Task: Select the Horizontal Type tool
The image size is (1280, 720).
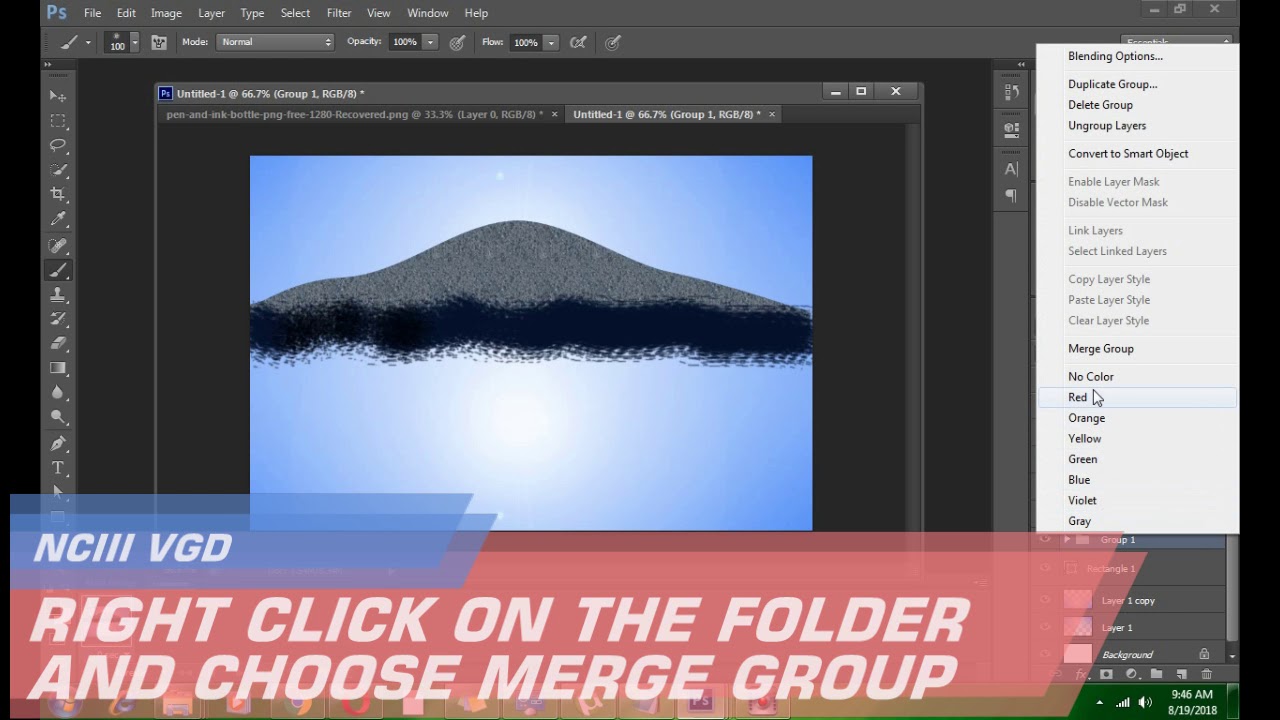Action: [58, 468]
